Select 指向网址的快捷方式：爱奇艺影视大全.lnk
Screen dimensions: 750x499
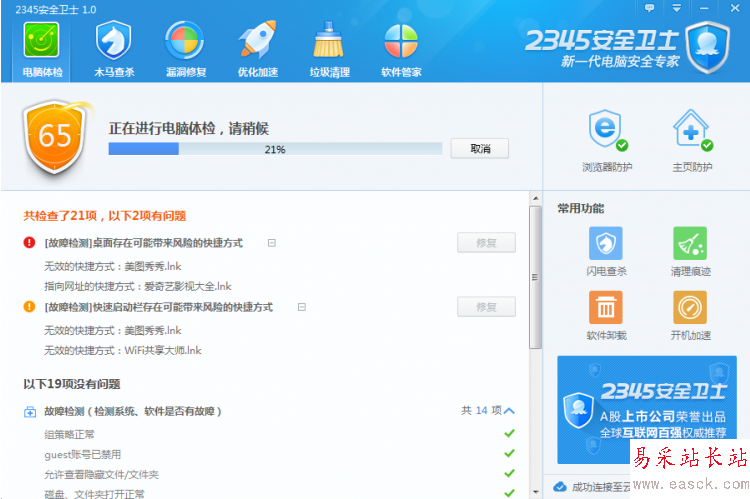138,287
